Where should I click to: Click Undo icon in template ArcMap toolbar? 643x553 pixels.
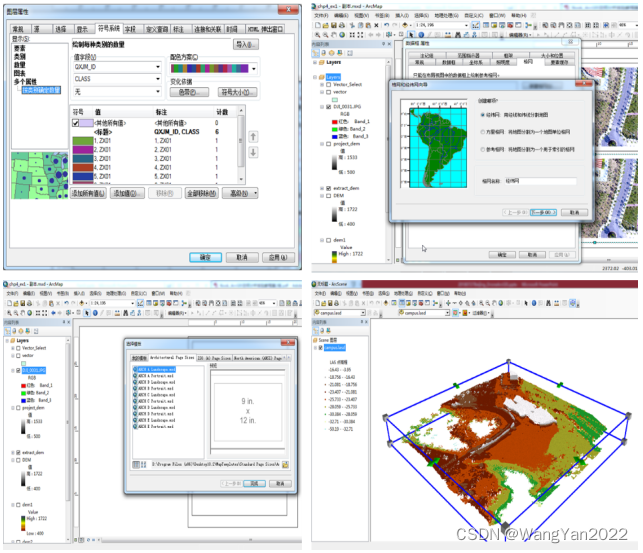[x=66, y=303]
